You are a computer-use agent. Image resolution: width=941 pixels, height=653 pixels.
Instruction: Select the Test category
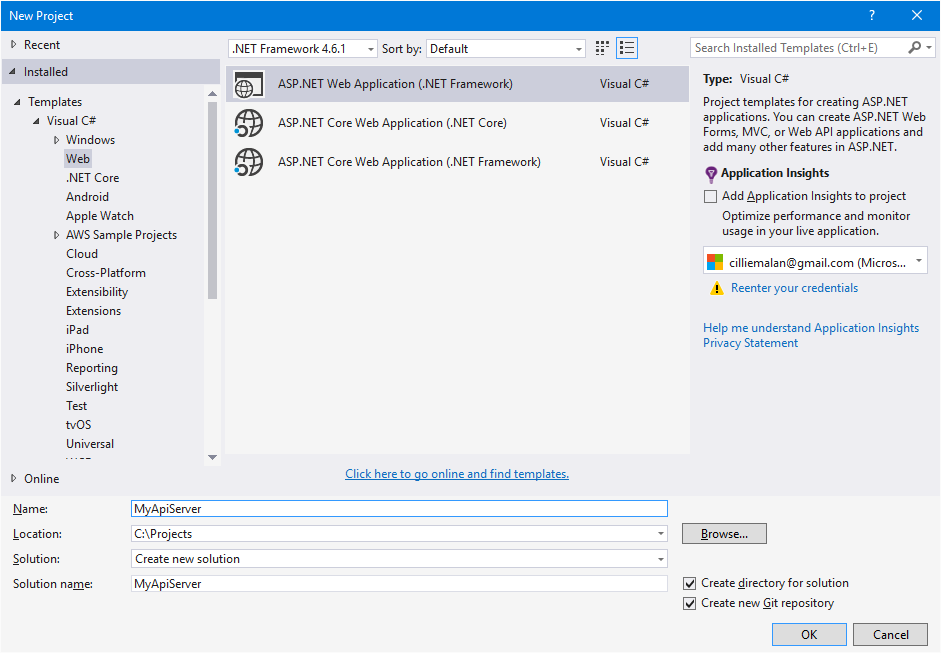click(x=76, y=406)
